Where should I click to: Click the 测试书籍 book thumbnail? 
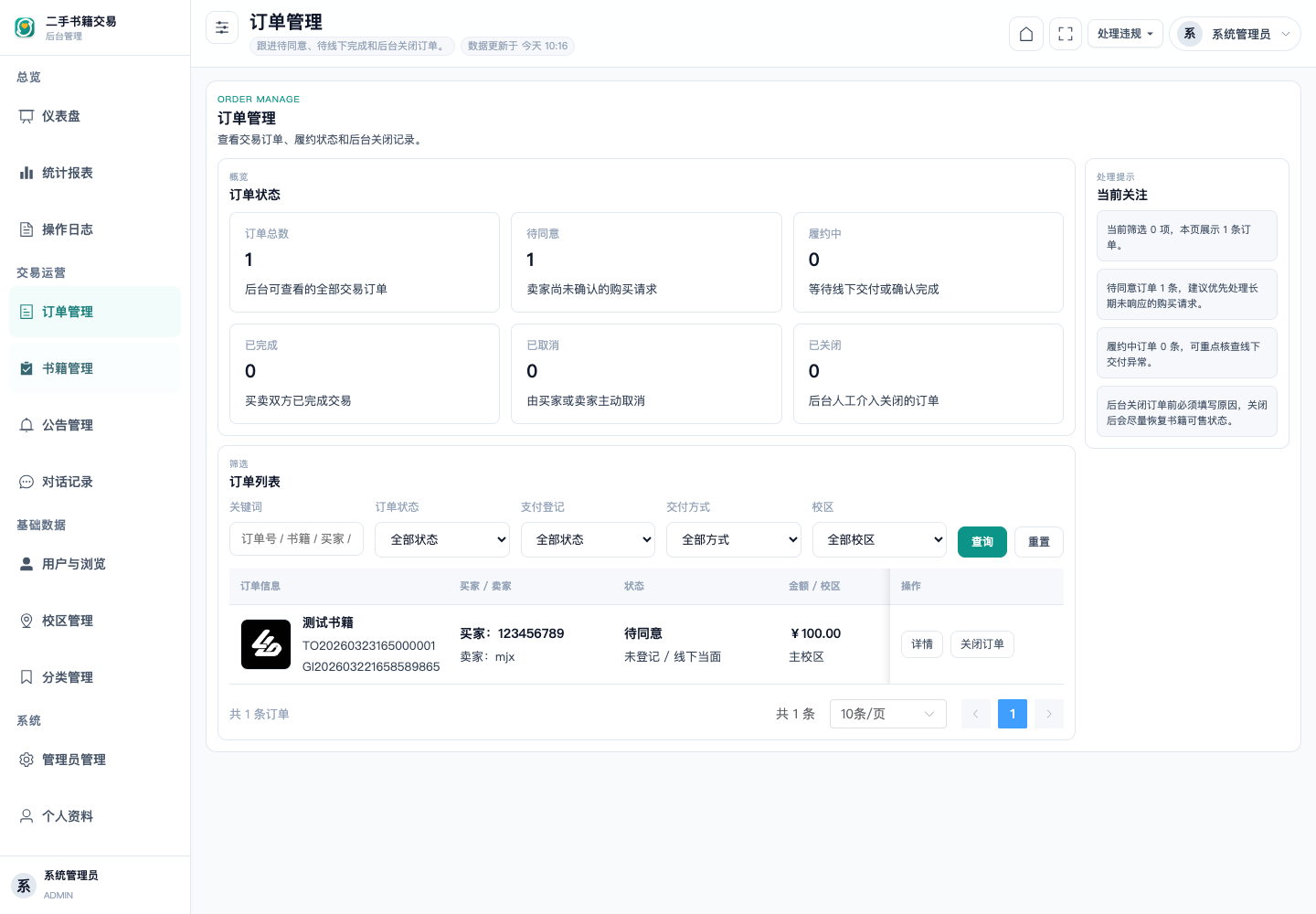pos(266,644)
